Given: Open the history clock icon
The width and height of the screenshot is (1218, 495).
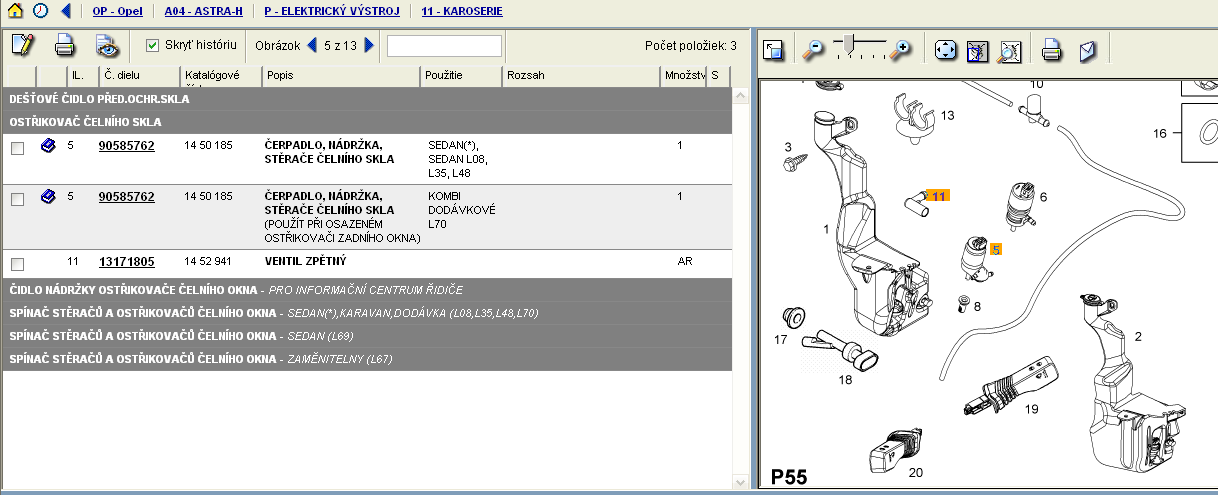Looking at the screenshot, I should point(40,11).
